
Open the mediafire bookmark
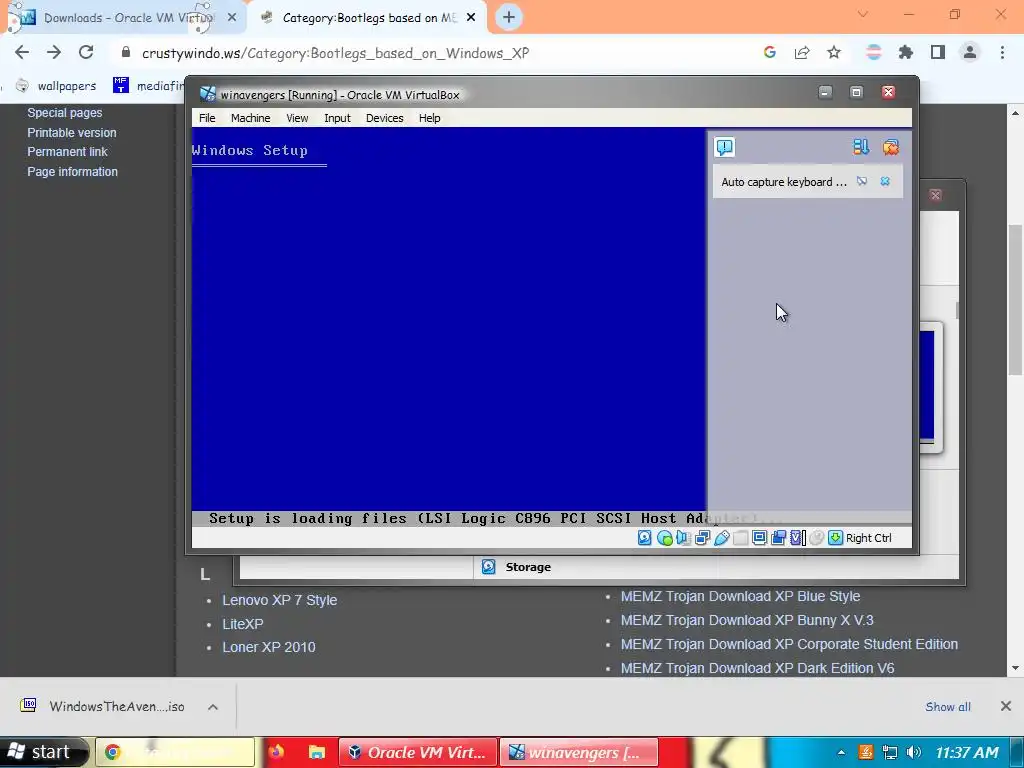149,86
